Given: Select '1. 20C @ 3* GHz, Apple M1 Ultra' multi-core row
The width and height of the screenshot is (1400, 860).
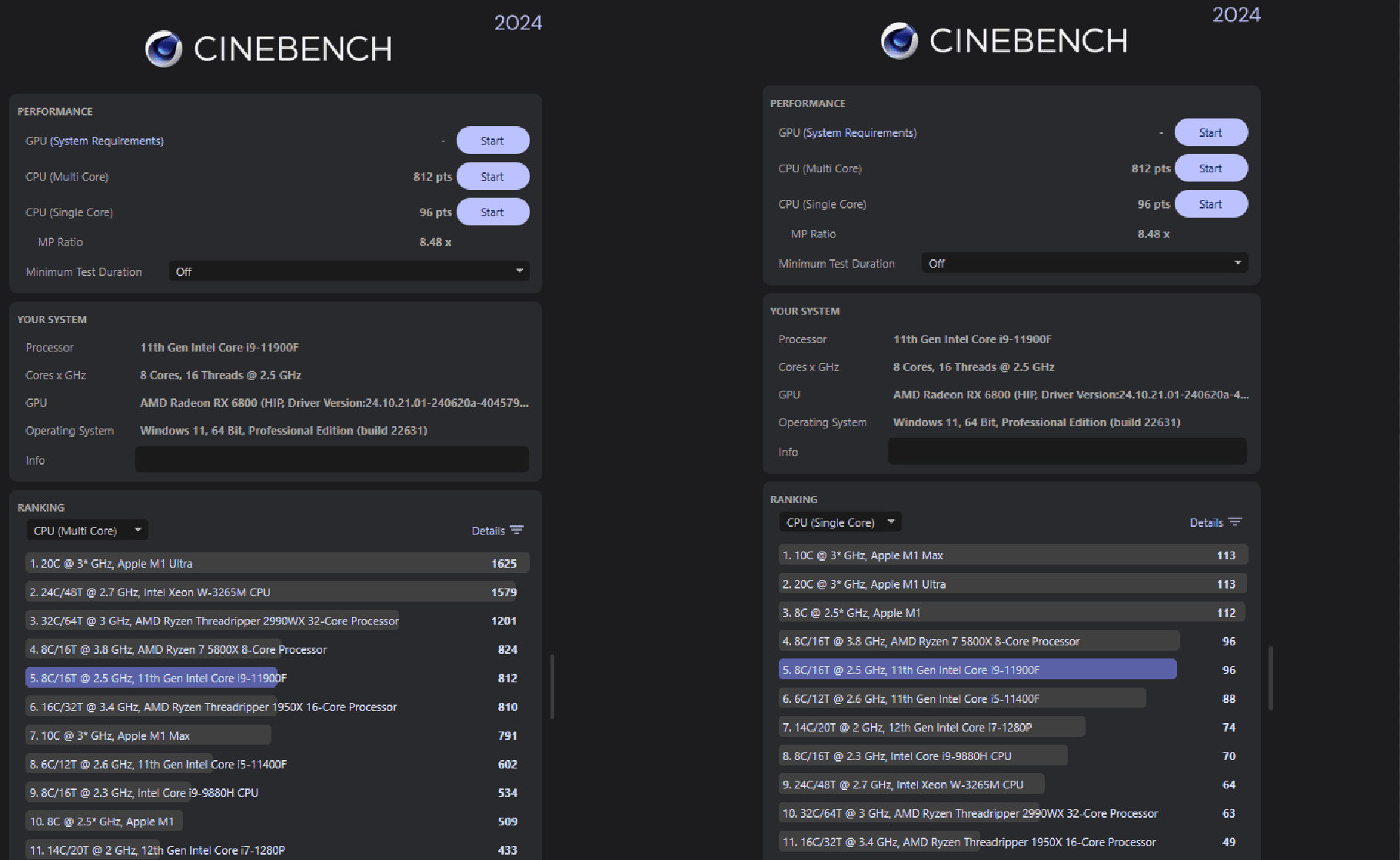Looking at the screenshot, I should click(x=277, y=563).
